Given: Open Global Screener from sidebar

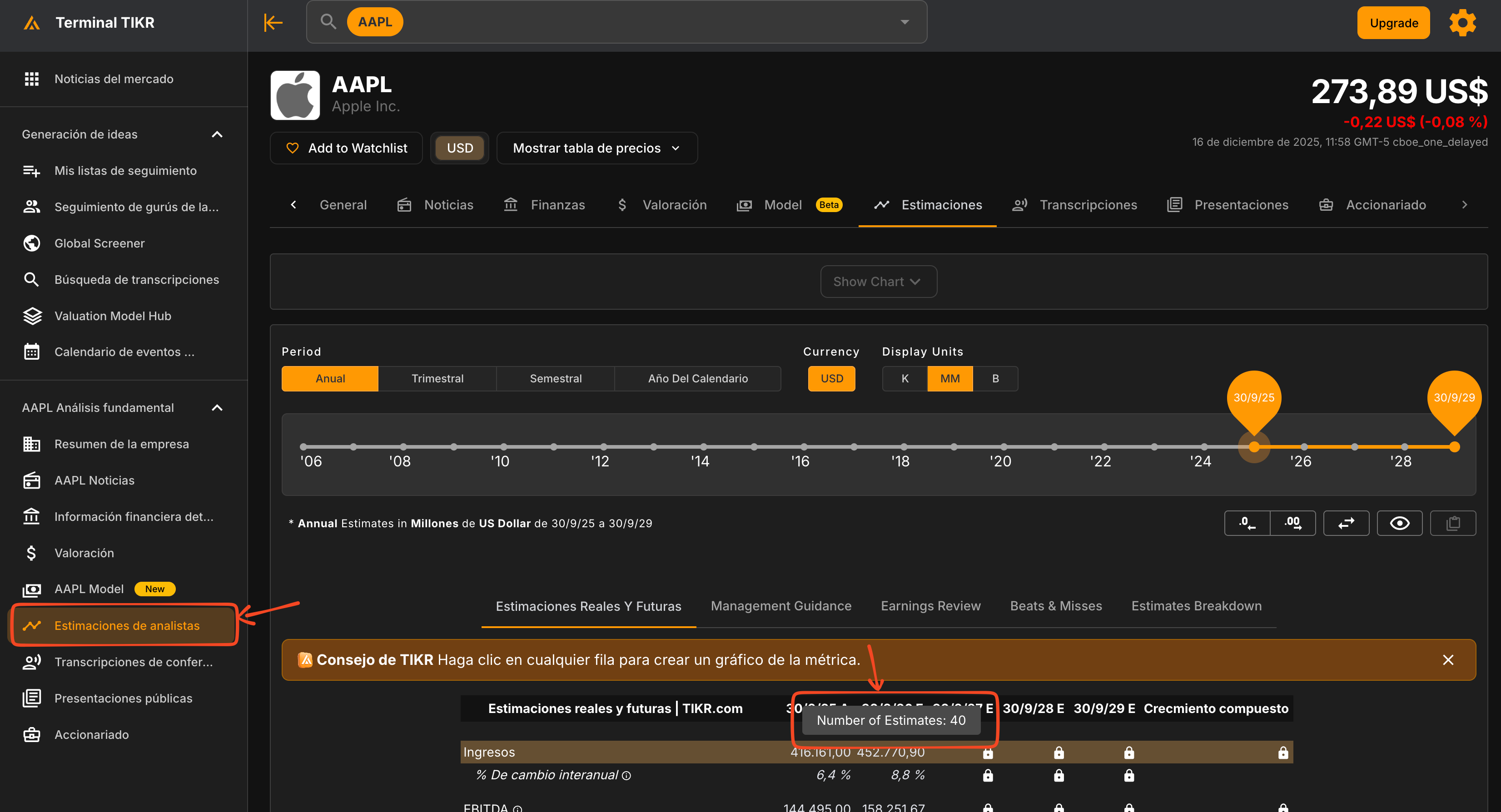Looking at the screenshot, I should click(99, 243).
